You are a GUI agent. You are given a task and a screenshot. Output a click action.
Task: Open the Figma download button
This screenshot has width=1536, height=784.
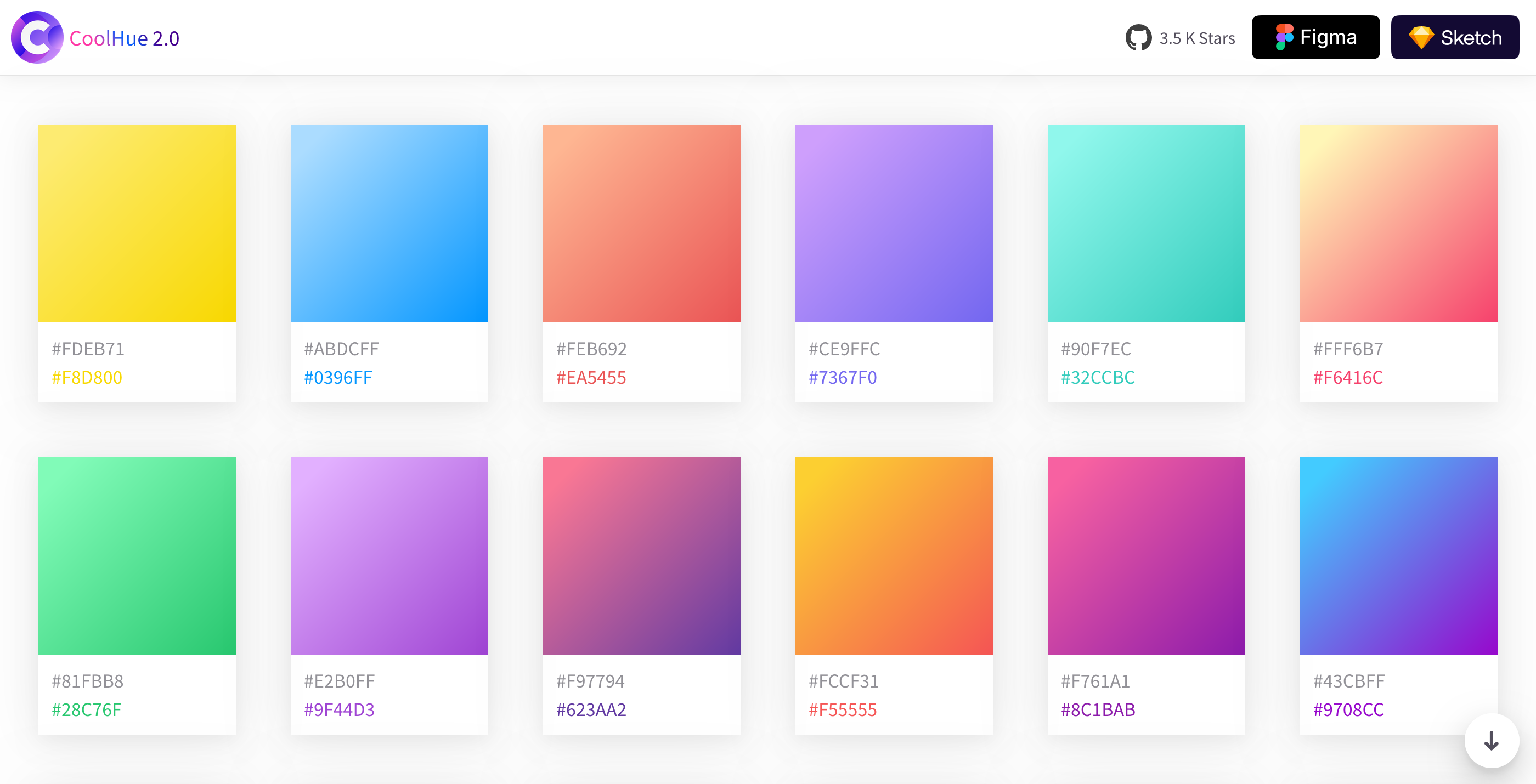coord(1315,37)
